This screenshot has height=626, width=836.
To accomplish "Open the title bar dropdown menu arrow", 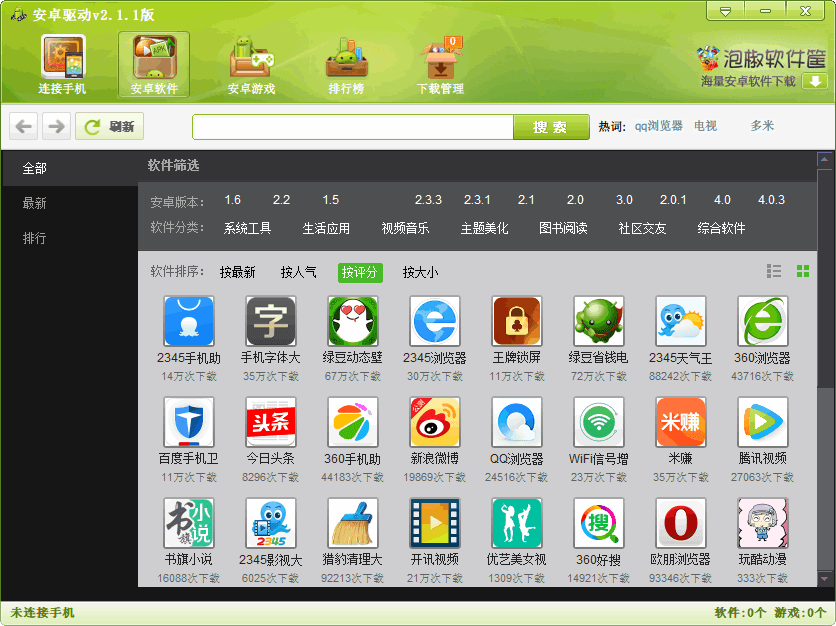I will [x=726, y=11].
